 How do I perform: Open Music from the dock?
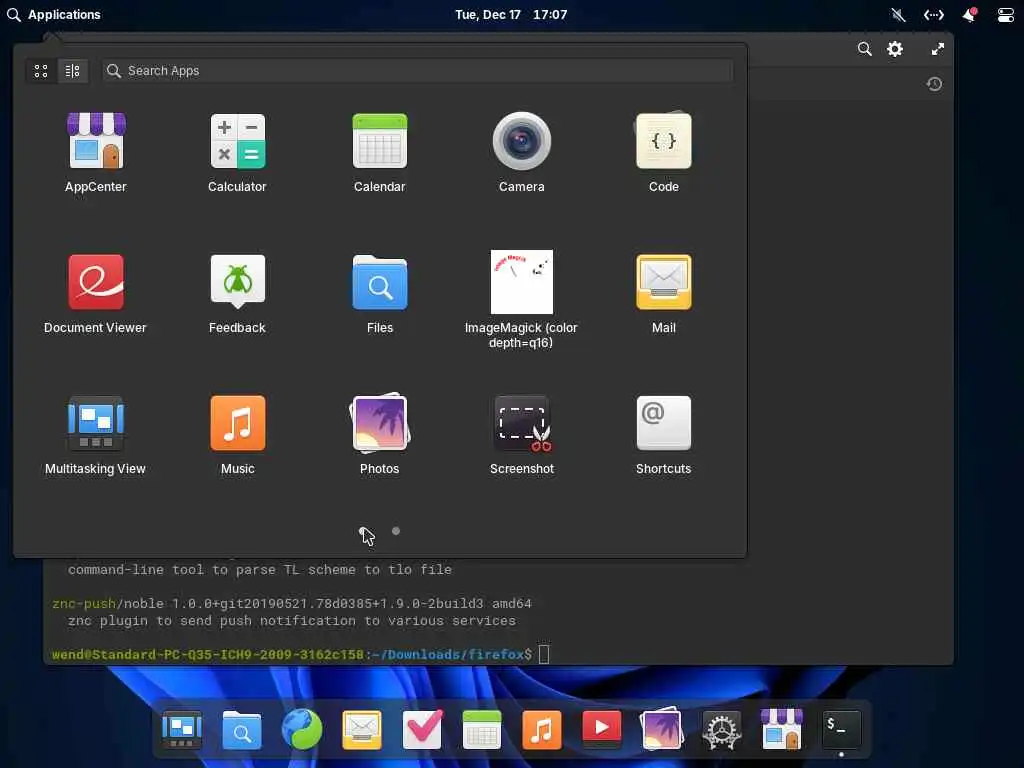pos(542,729)
